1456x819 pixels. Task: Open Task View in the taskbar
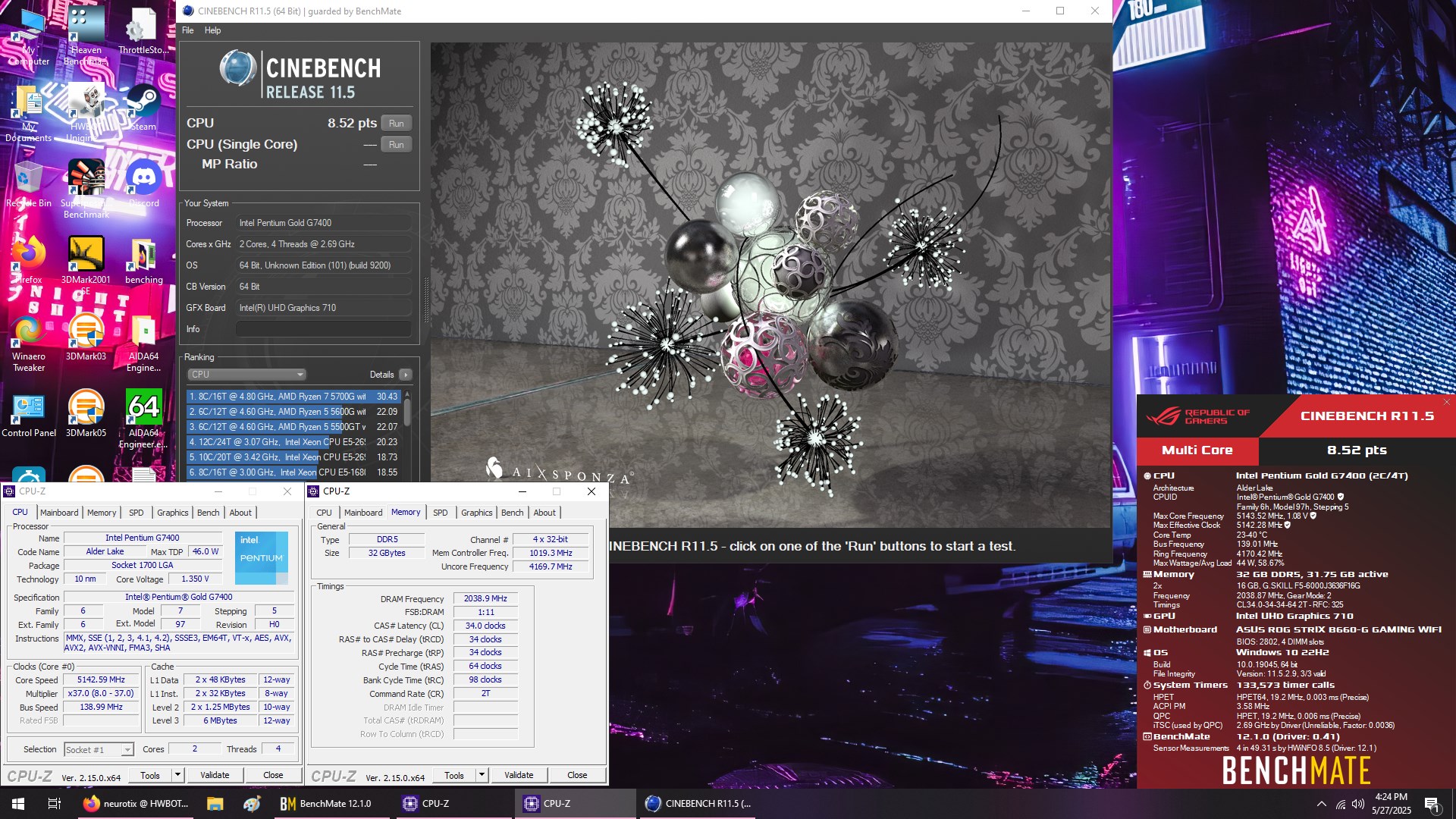click(x=54, y=804)
